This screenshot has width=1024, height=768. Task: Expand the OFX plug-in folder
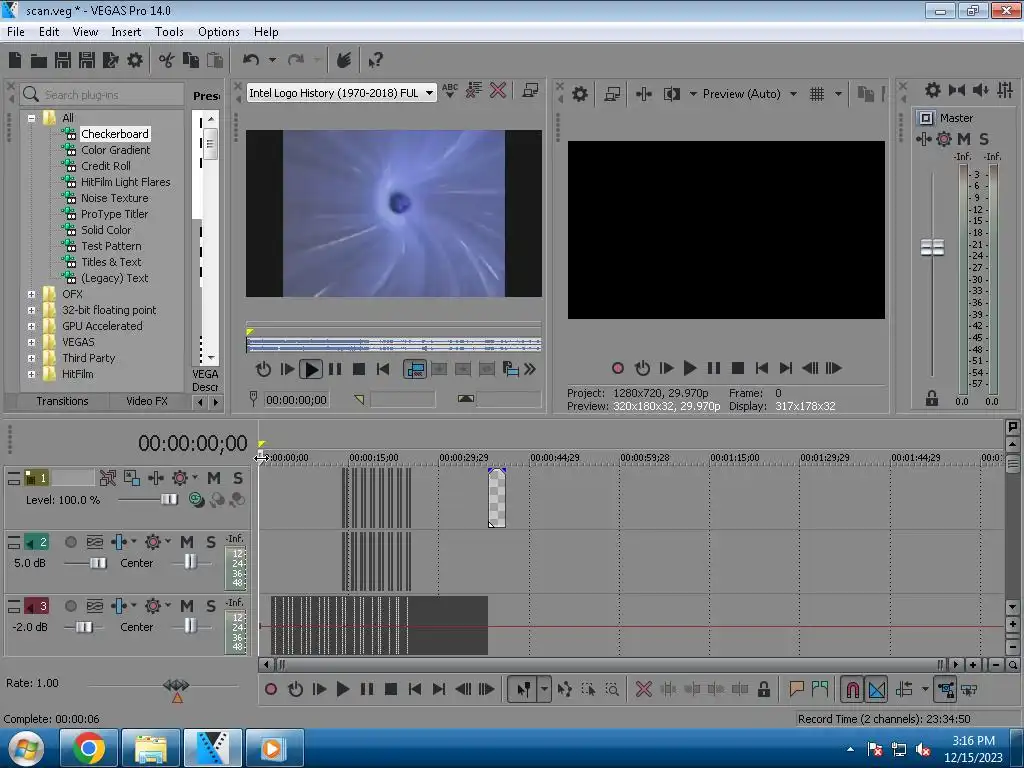tap(31, 294)
